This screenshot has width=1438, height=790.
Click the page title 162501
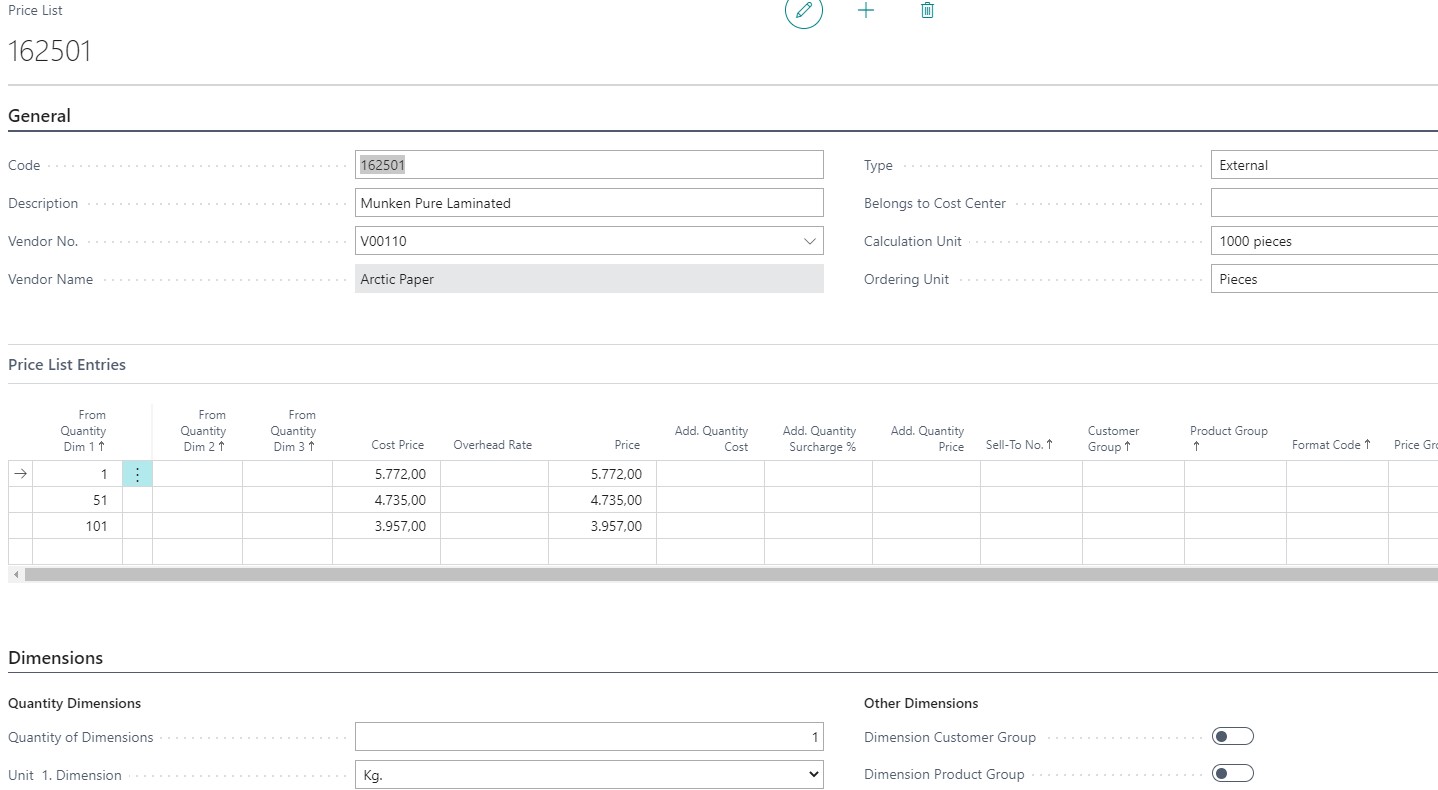pyautogui.click(x=50, y=51)
